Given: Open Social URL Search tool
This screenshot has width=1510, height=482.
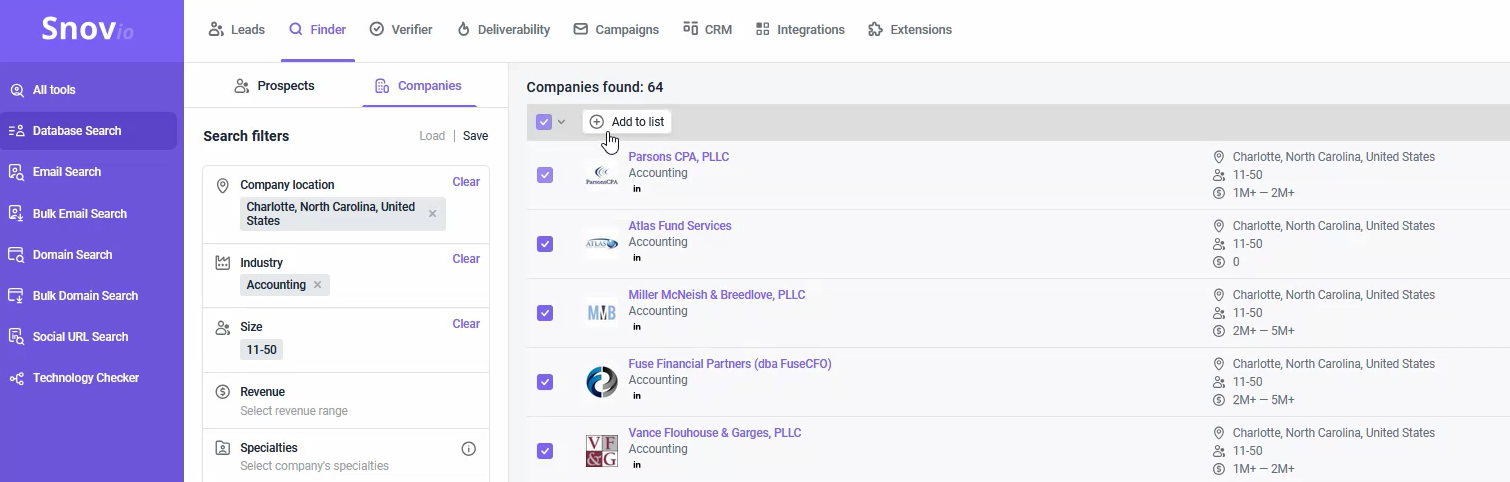Looking at the screenshot, I should coord(80,337).
